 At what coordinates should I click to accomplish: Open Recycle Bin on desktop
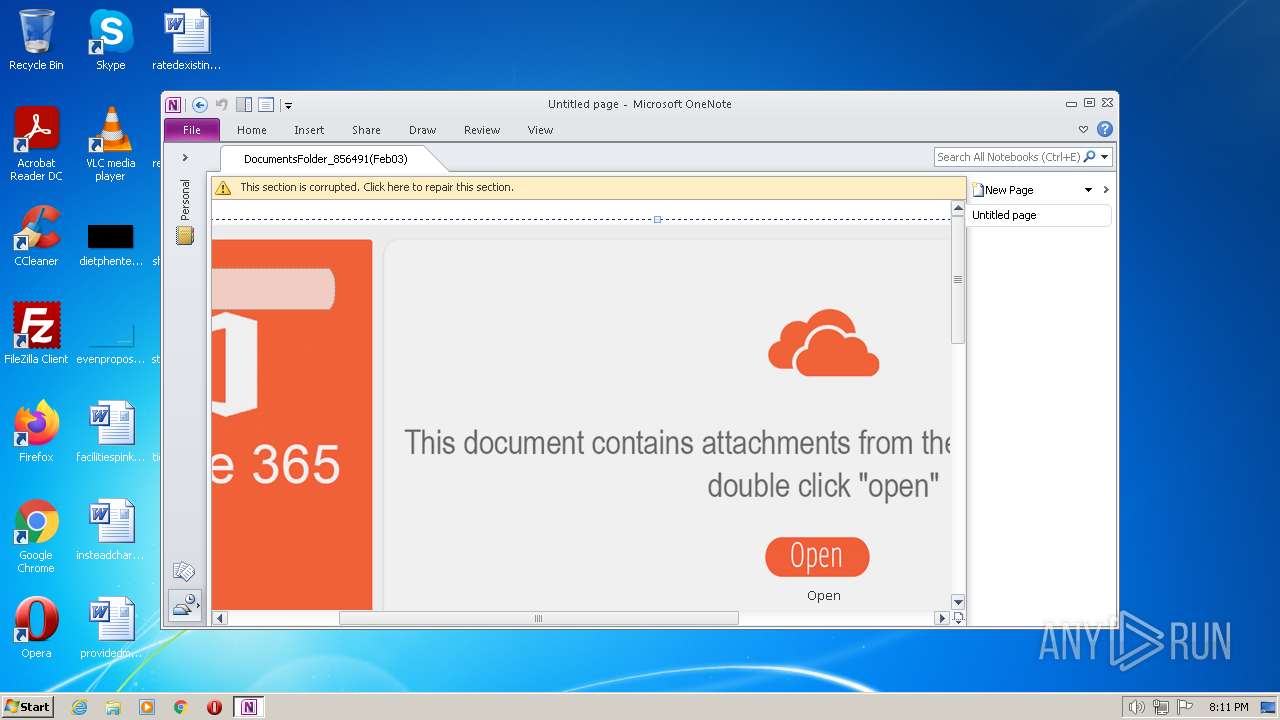click(x=36, y=40)
